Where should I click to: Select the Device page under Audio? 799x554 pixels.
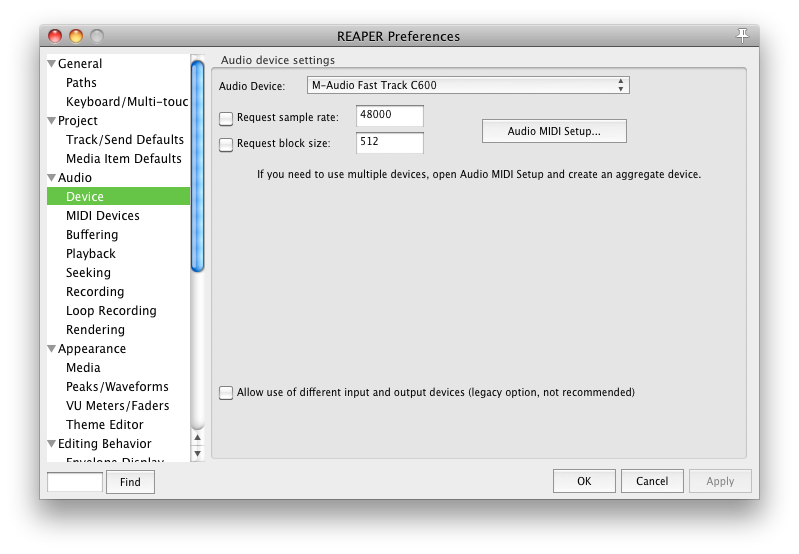(x=118, y=196)
